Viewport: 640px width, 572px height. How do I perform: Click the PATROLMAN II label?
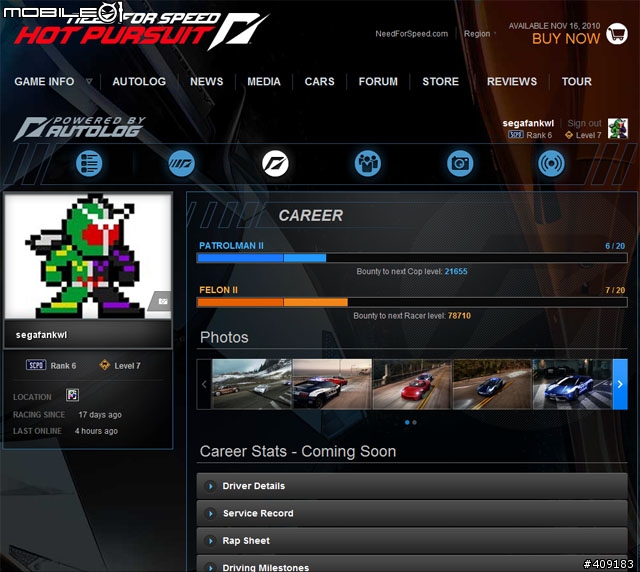click(231, 245)
